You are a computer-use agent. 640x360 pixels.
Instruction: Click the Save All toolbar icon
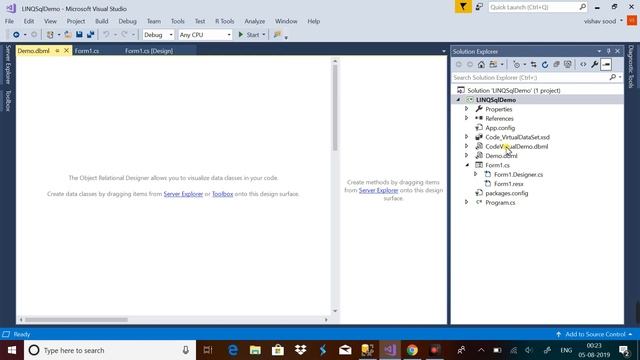tap(90, 35)
